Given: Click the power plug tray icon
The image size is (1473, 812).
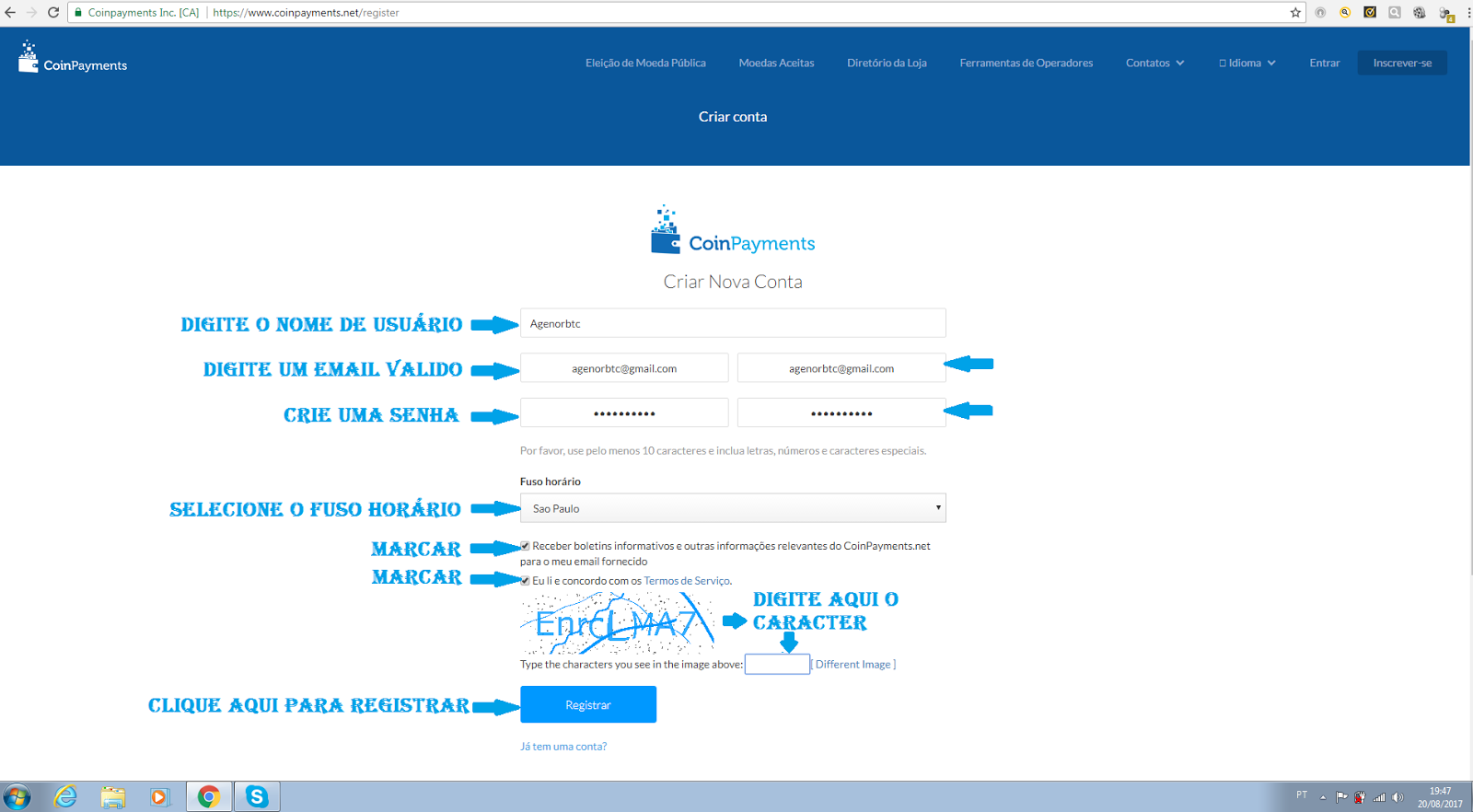Looking at the screenshot, I should point(1360,797).
